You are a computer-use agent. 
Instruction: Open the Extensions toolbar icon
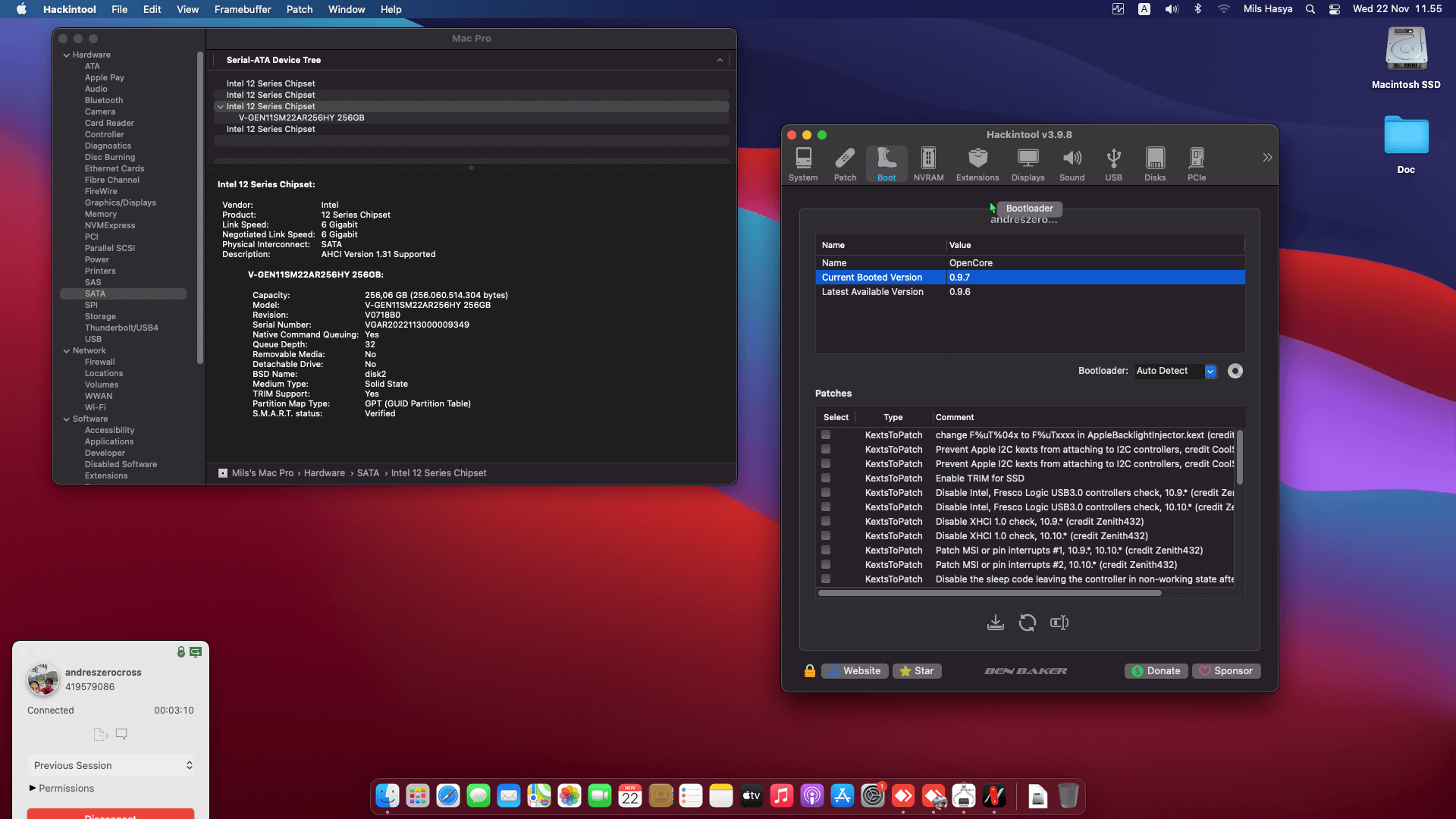[x=977, y=164]
